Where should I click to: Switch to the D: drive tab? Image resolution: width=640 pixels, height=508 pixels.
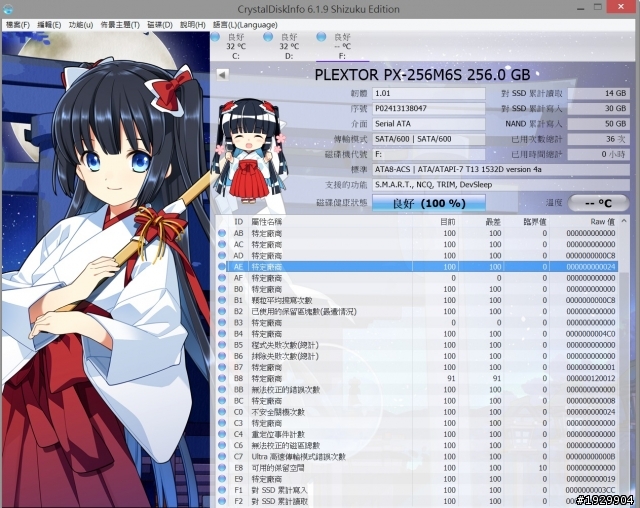click(x=289, y=46)
